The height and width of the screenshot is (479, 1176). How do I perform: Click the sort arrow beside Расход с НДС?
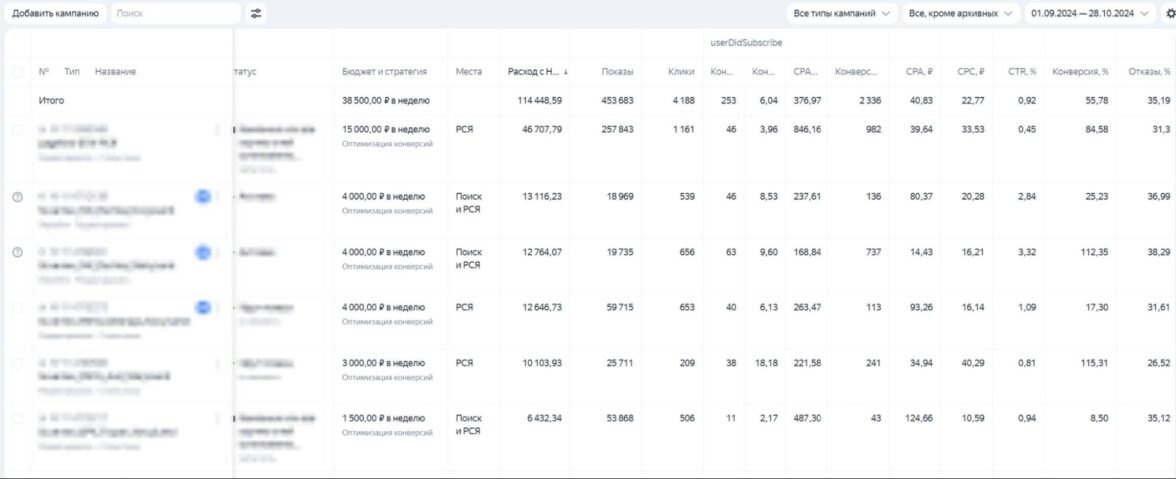click(566, 72)
